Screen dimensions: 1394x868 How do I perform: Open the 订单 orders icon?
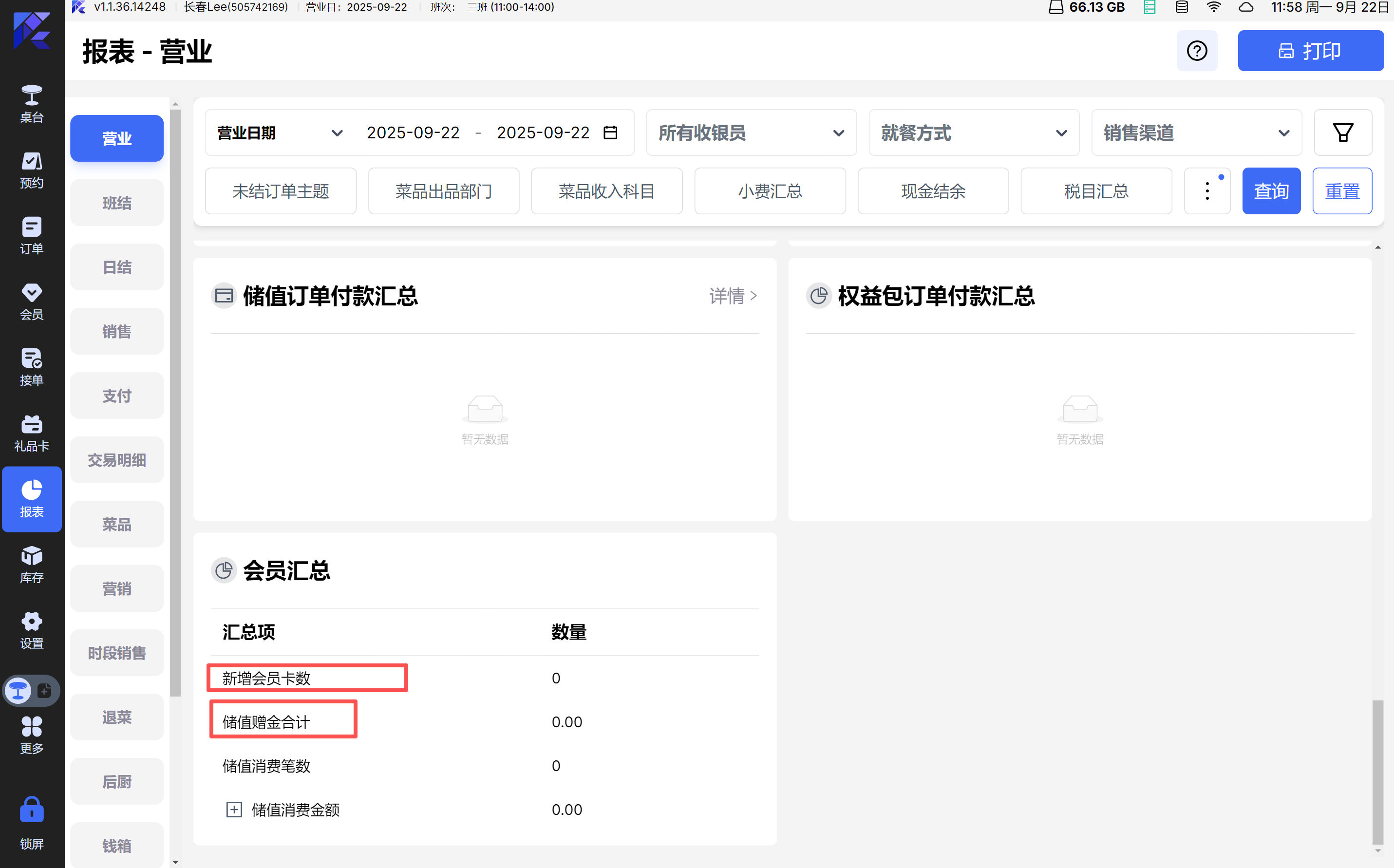[32, 235]
